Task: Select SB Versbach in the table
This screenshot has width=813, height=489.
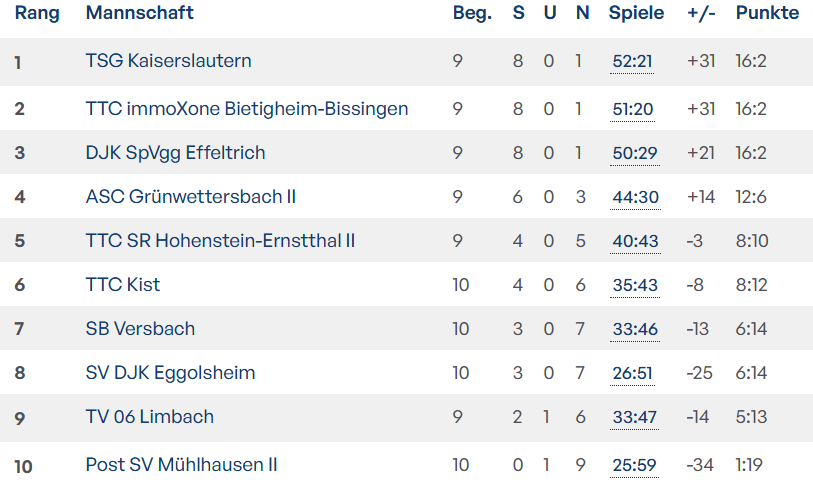Action: coord(140,329)
